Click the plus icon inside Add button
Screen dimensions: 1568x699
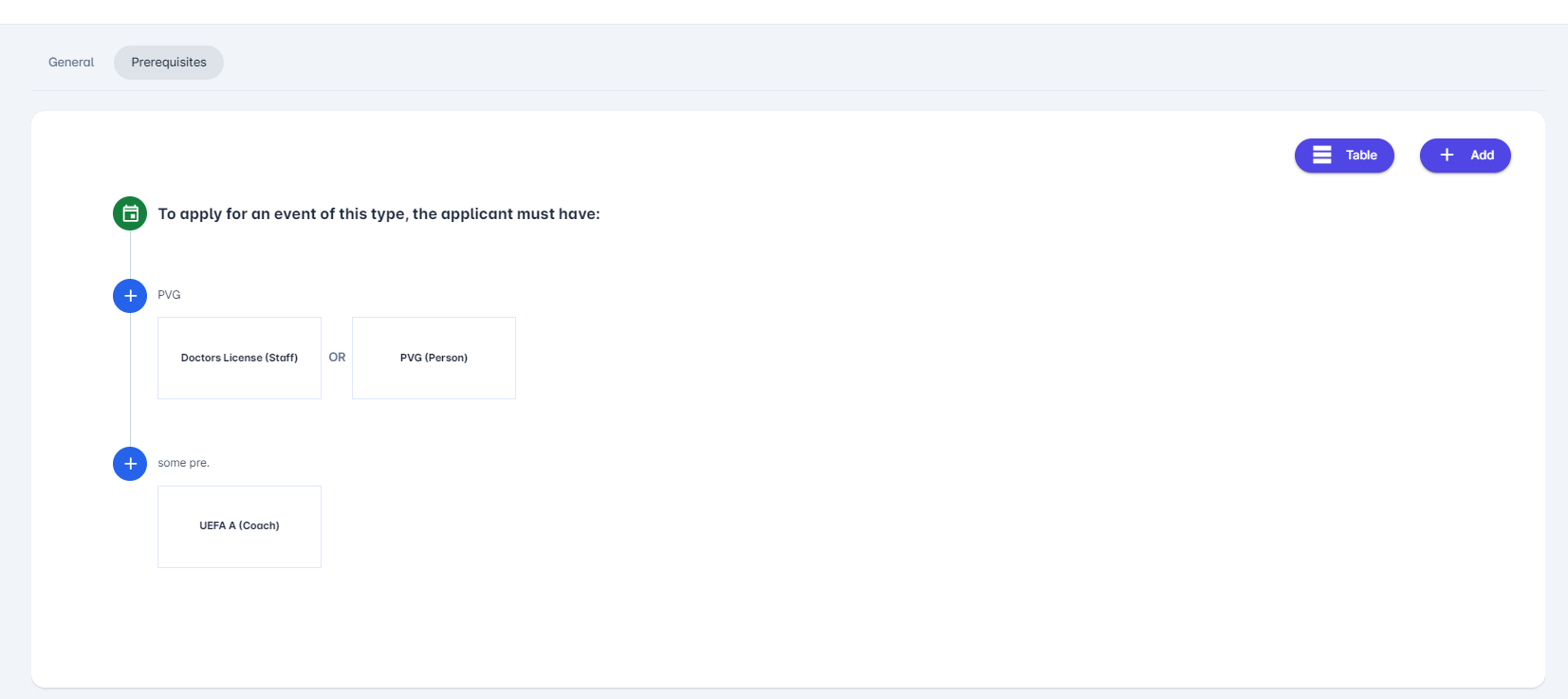[1447, 155]
